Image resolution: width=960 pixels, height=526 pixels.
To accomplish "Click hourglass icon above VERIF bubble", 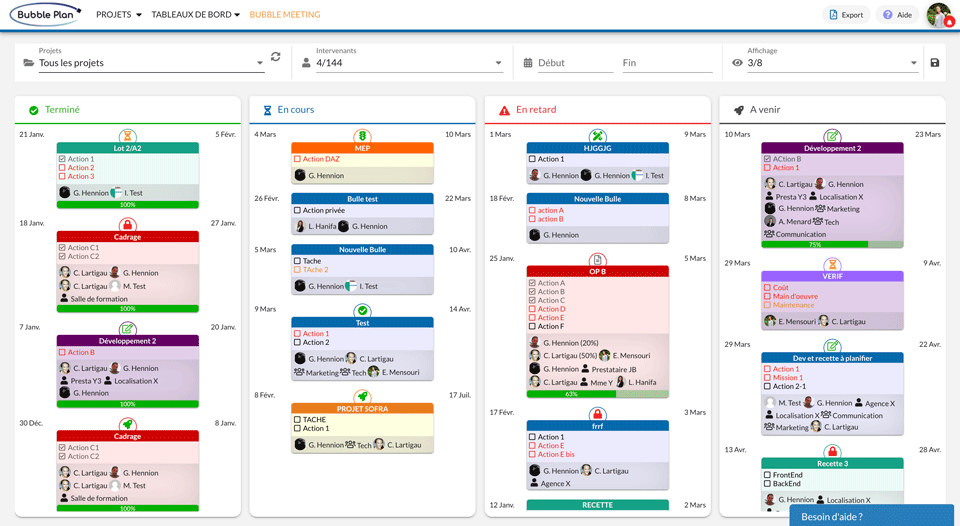I will pos(832,264).
